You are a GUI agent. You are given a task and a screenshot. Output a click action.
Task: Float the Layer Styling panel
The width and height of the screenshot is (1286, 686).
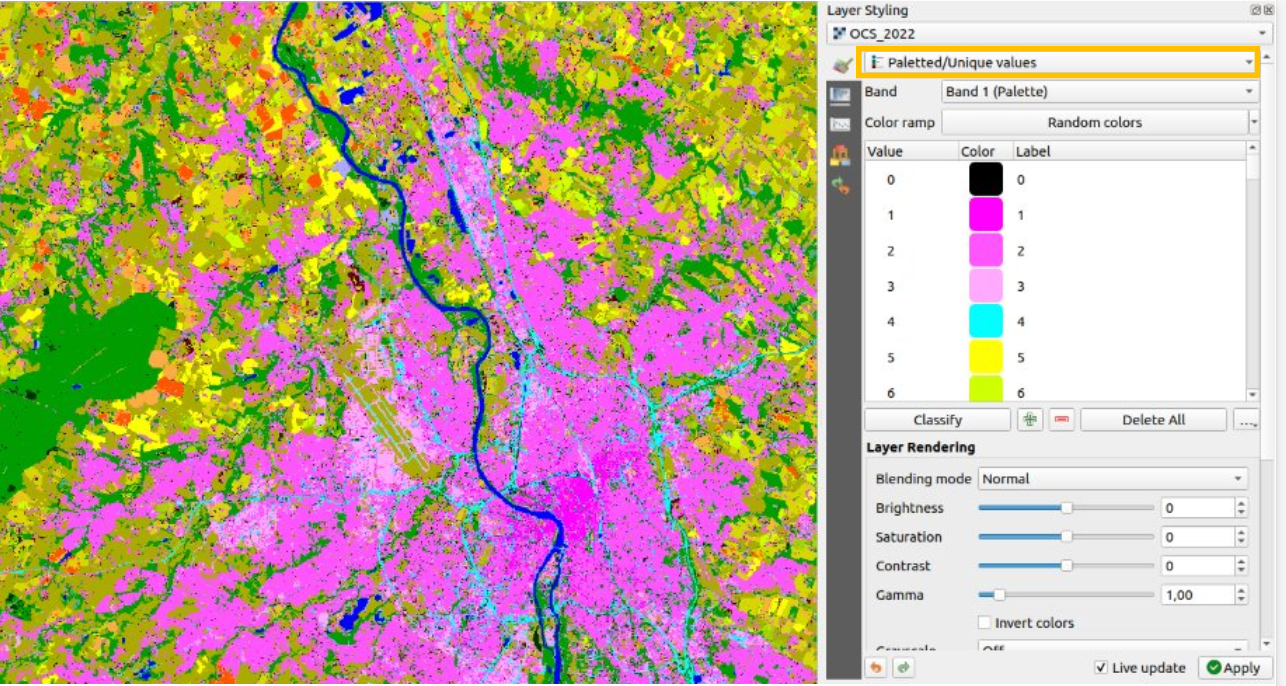[x=1255, y=10]
